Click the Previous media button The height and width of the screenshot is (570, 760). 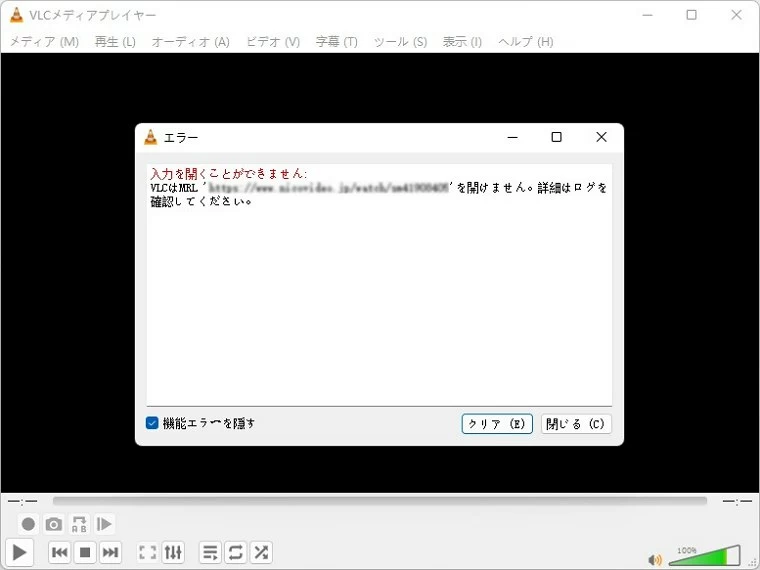[60, 552]
